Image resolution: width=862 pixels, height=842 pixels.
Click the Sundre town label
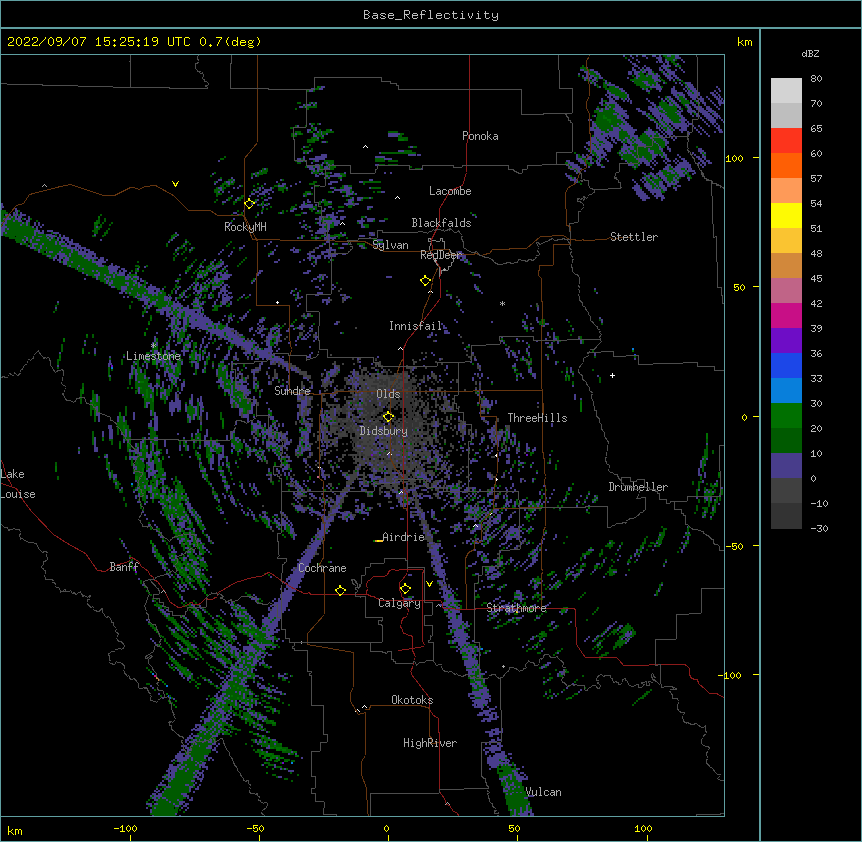pyautogui.click(x=292, y=391)
